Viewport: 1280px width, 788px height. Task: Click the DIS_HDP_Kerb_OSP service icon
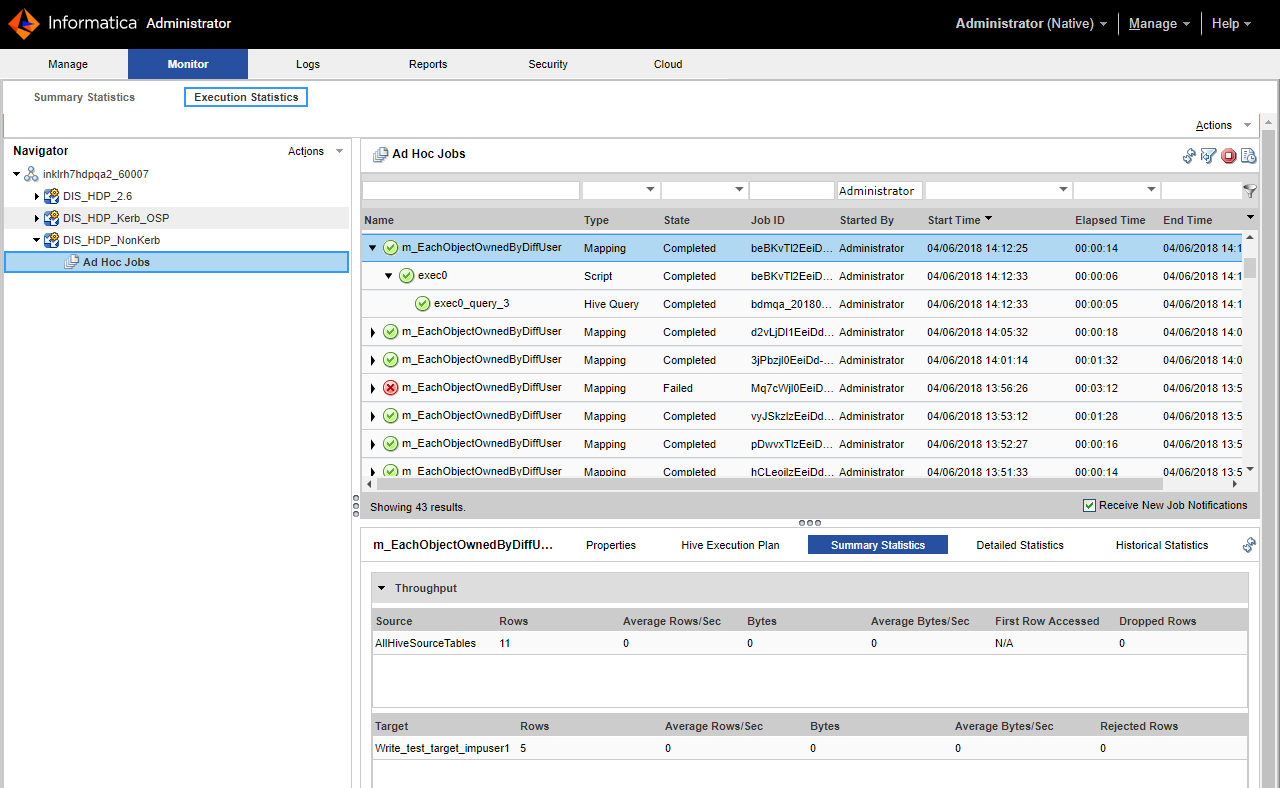pyautogui.click(x=52, y=218)
